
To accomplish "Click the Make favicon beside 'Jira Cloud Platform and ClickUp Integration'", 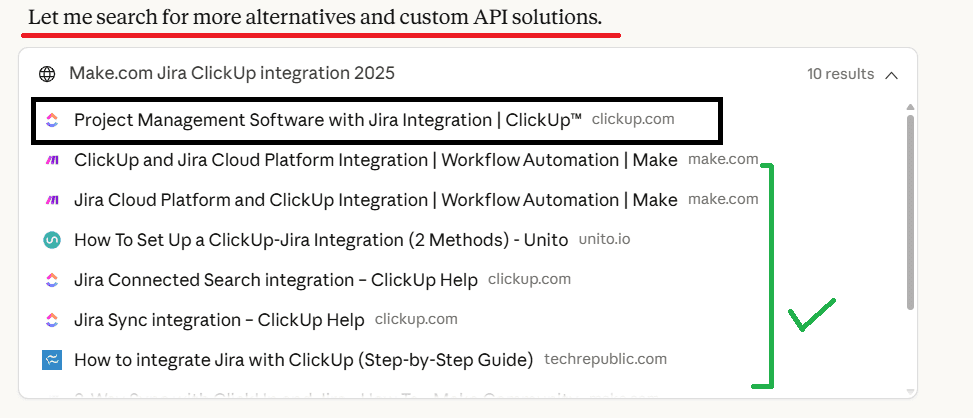I will (x=52, y=200).
